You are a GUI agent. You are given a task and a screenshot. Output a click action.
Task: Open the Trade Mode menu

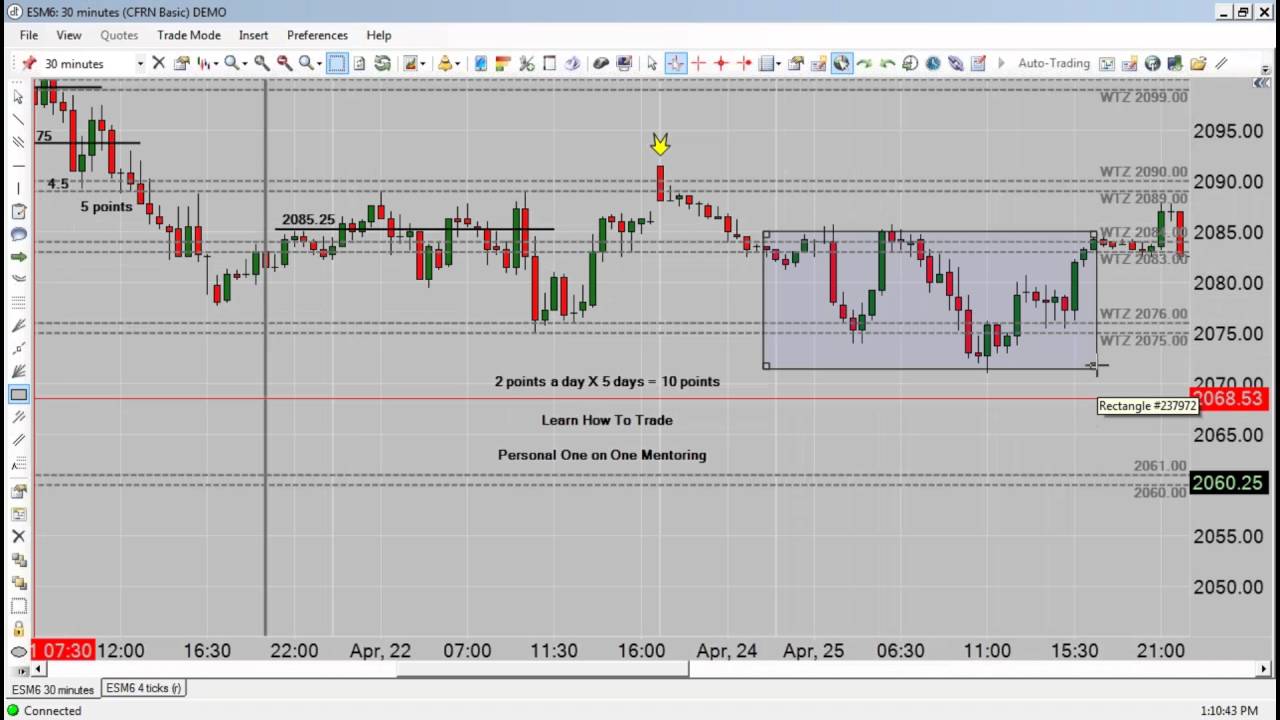tap(189, 35)
